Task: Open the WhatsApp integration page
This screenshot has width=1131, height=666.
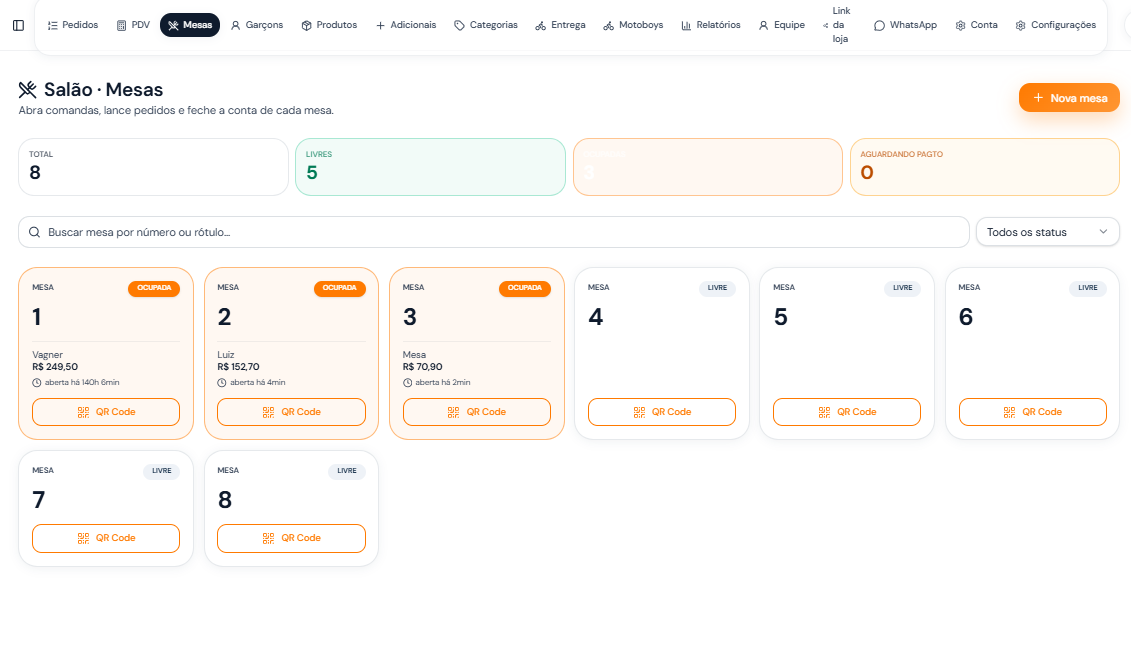Action: (x=905, y=25)
